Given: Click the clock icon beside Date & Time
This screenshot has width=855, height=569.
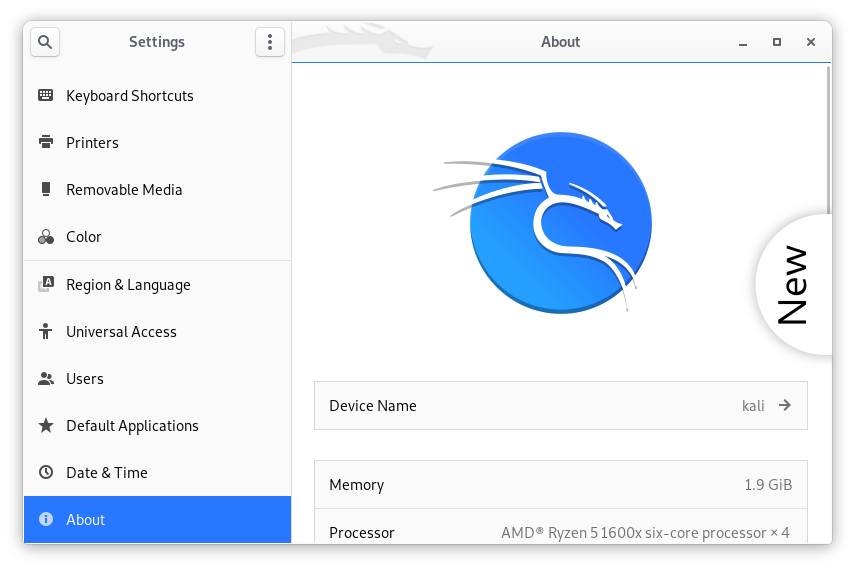Looking at the screenshot, I should click(46, 472).
